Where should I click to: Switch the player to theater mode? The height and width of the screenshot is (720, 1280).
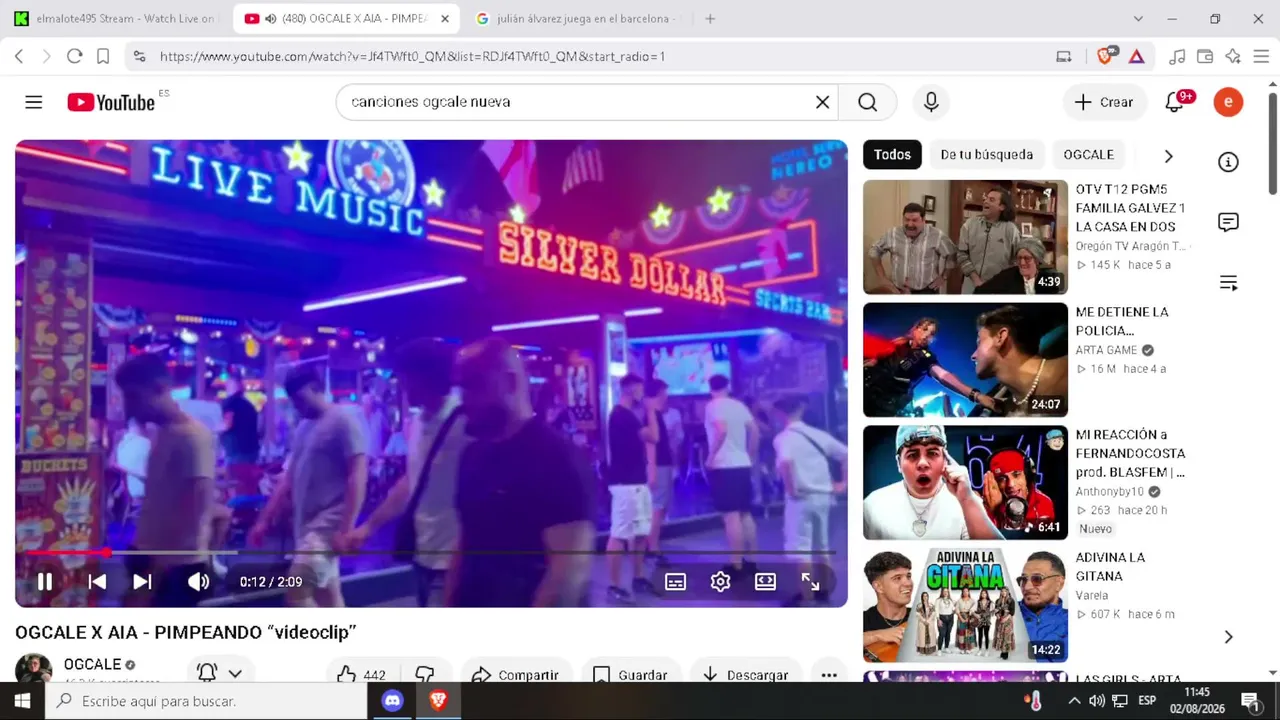765,581
